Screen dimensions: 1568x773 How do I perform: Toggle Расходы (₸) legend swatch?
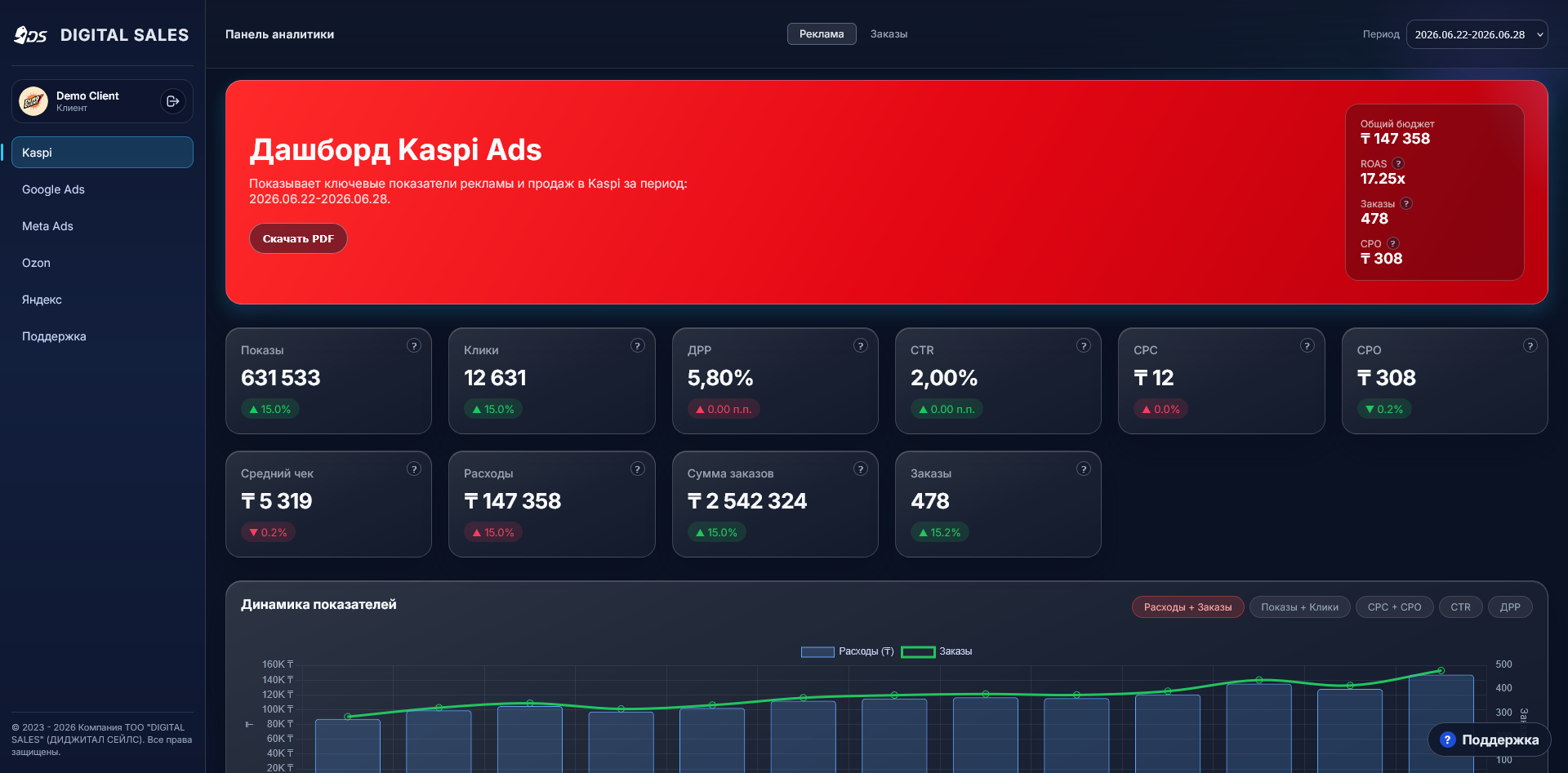pos(817,651)
